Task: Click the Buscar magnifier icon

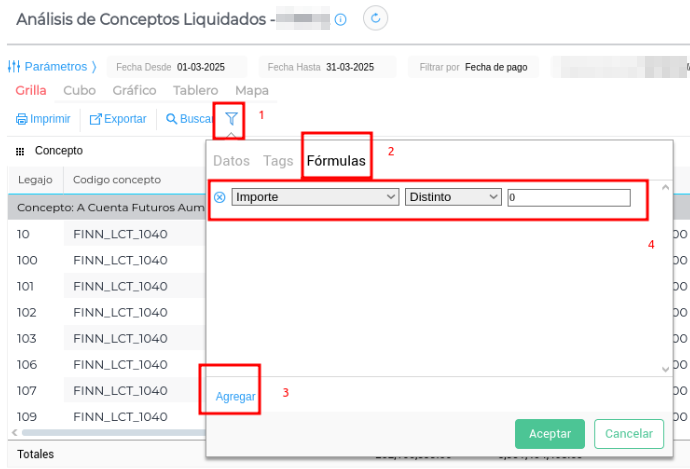Action: coord(171,119)
